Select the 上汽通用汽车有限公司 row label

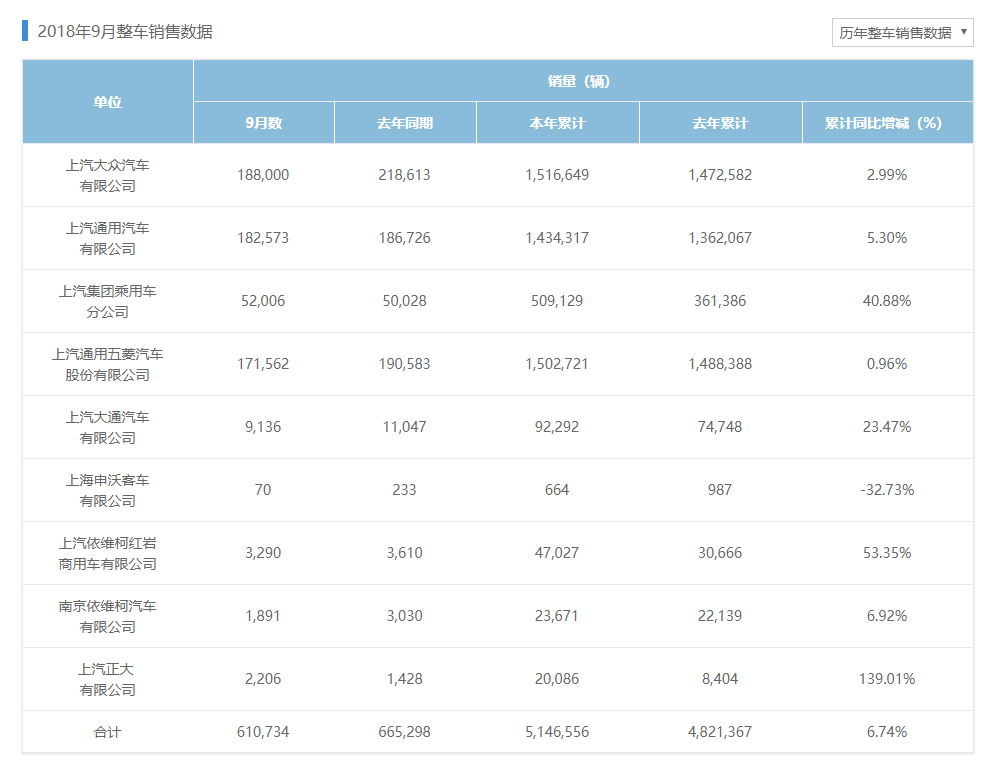[107, 238]
